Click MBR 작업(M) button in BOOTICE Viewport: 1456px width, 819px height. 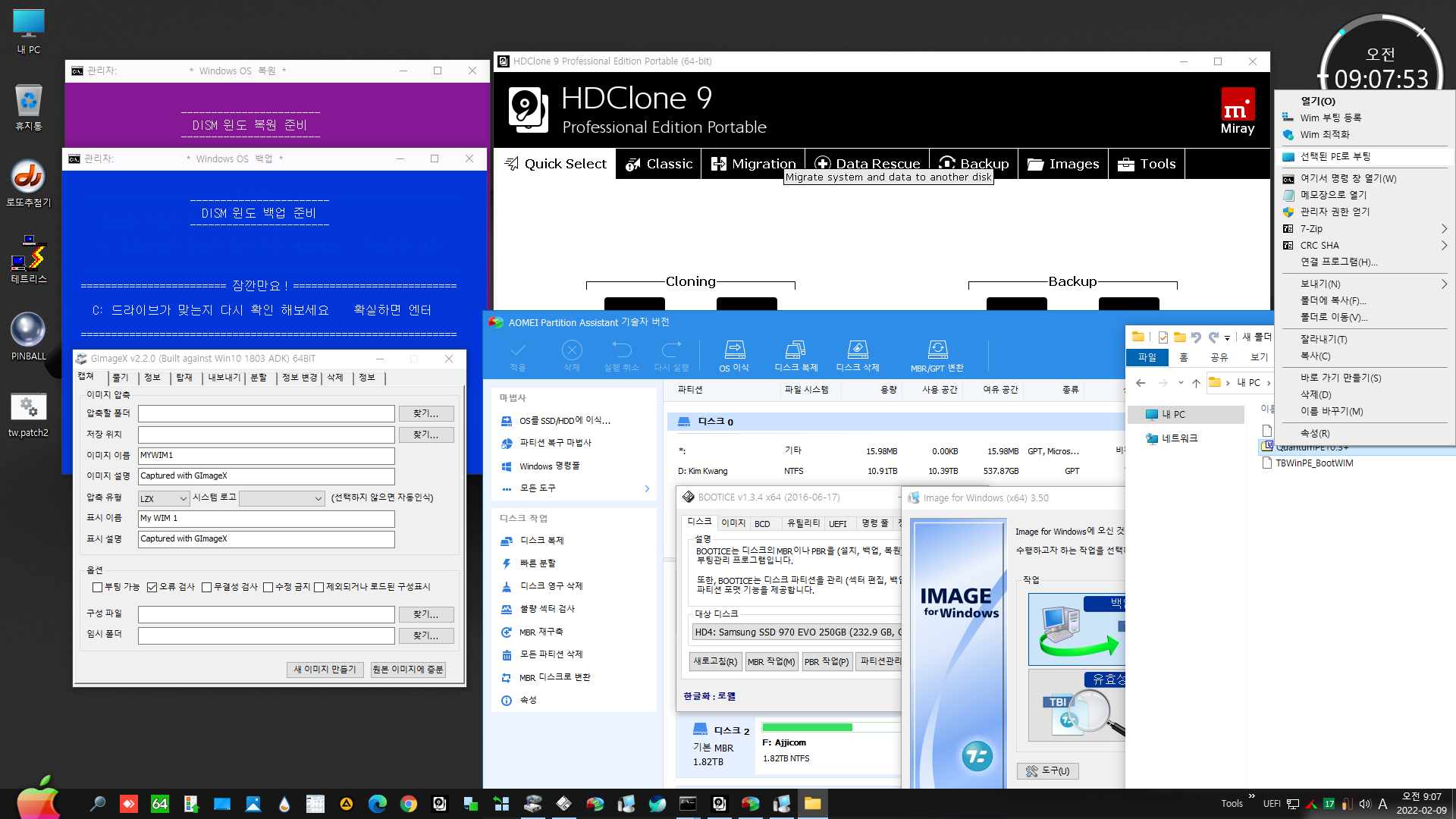[771, 662]
